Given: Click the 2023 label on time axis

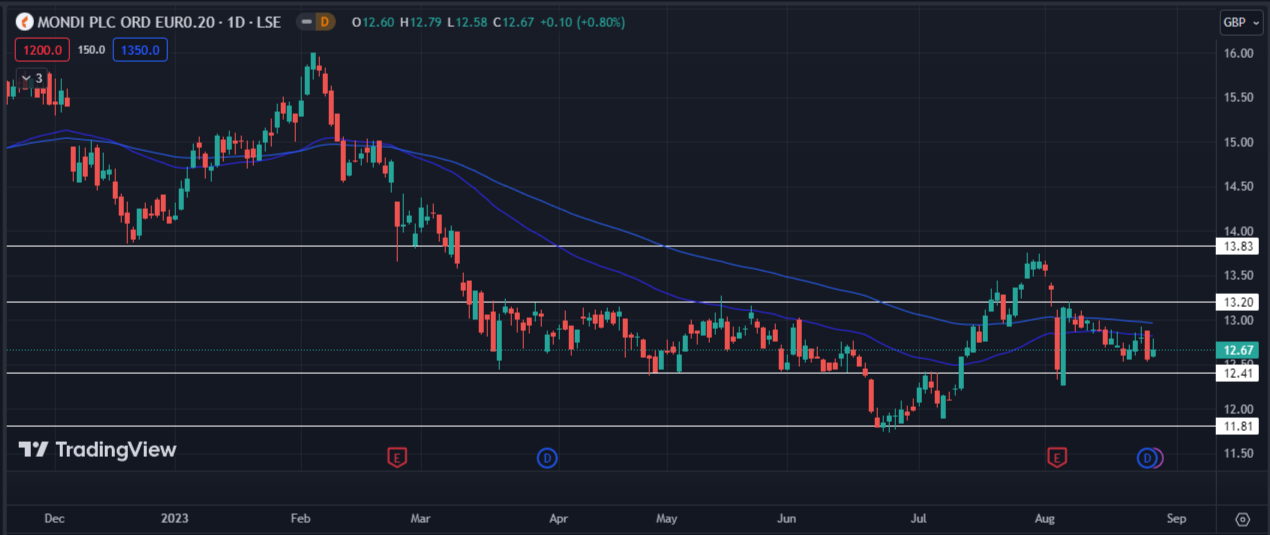Looking at the screenshot, I should (175, 519).
